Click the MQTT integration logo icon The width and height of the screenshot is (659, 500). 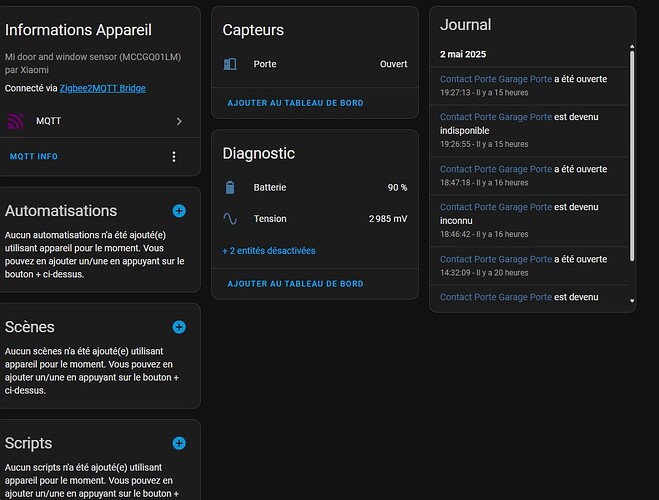(x=15, y=121)
